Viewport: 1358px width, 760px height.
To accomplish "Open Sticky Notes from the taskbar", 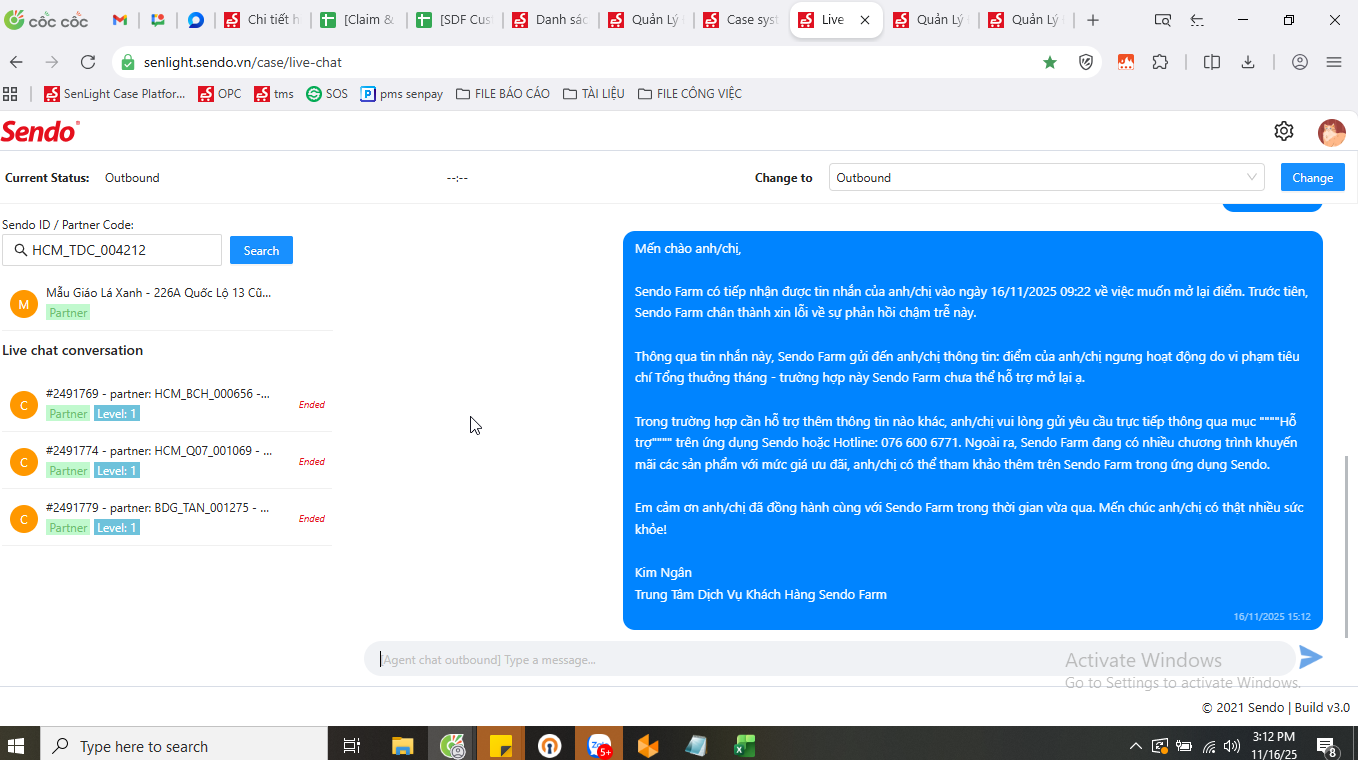I will coord(500,746).
